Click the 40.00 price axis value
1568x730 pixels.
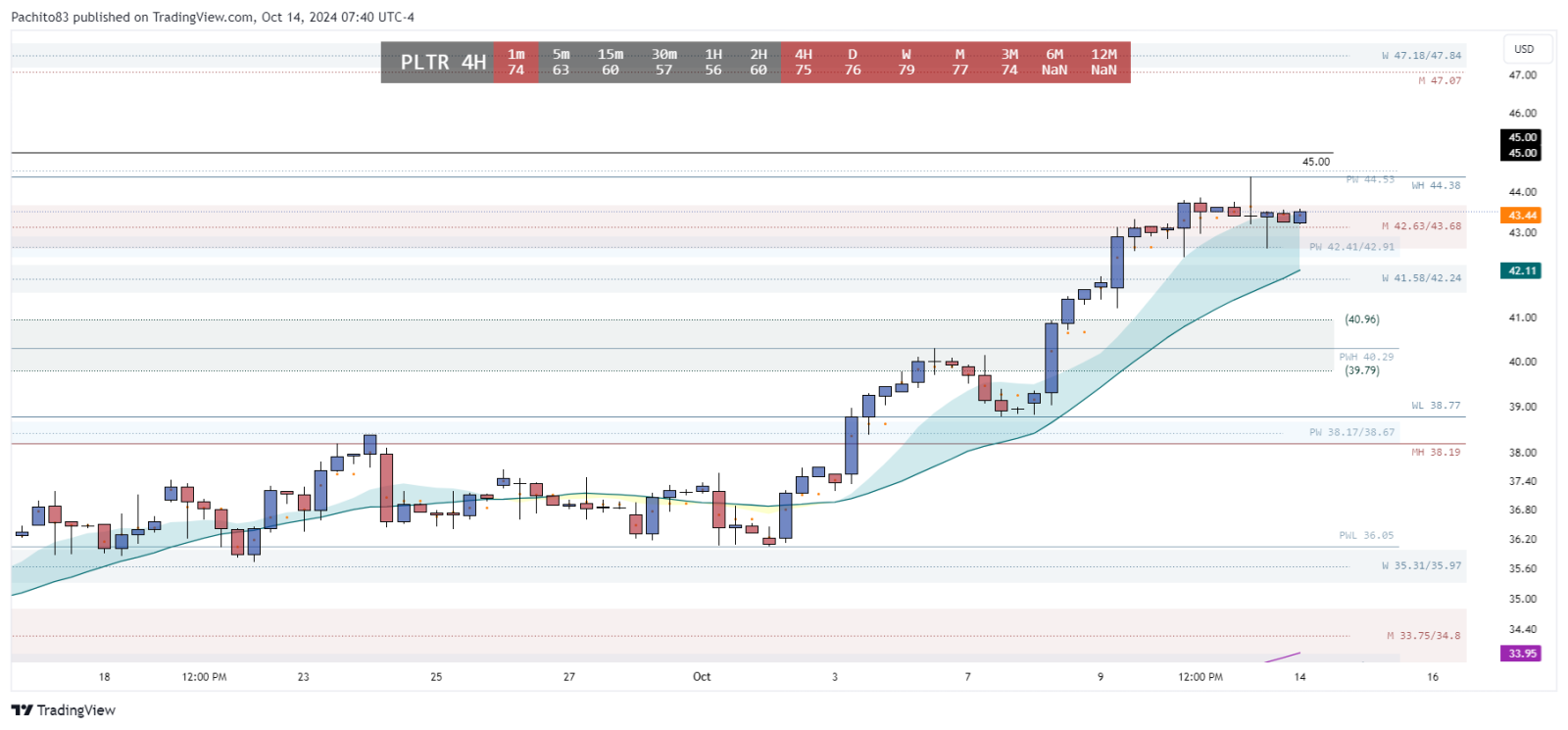(1523, 362)
